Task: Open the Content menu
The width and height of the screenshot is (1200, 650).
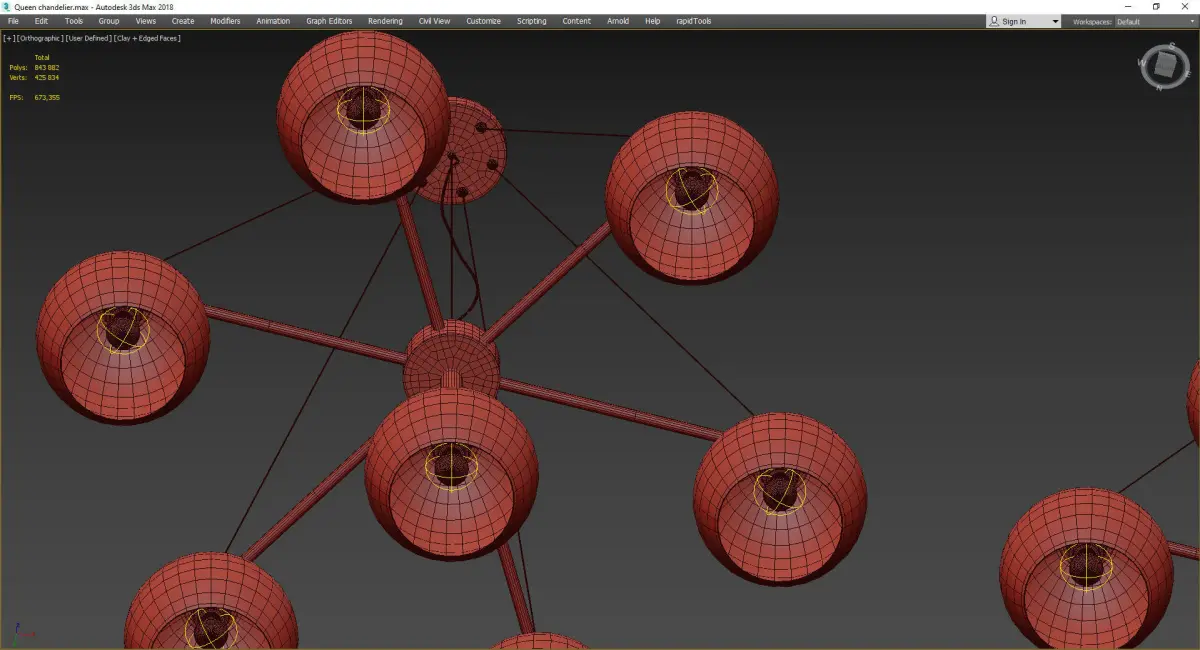Action: coord(576,21)
